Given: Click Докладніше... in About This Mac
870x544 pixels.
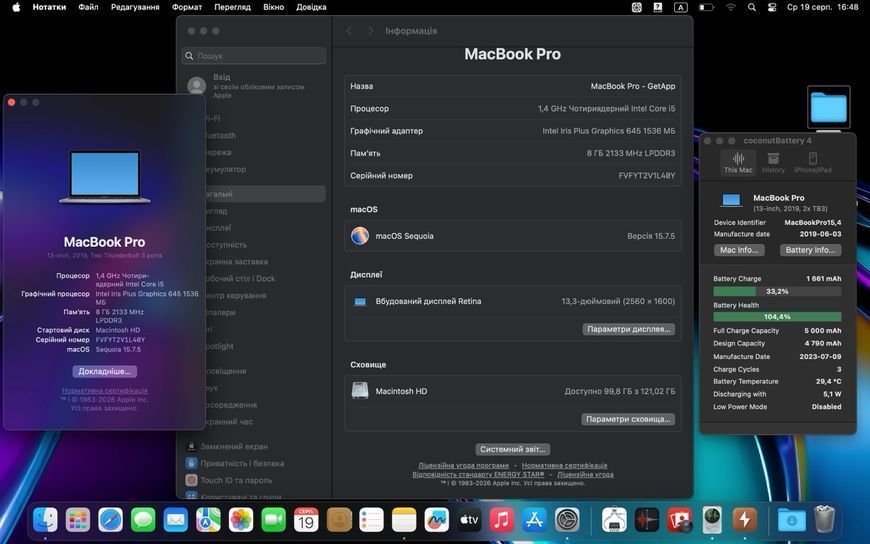Looking at the screenshot, I should tap(104, 371).
